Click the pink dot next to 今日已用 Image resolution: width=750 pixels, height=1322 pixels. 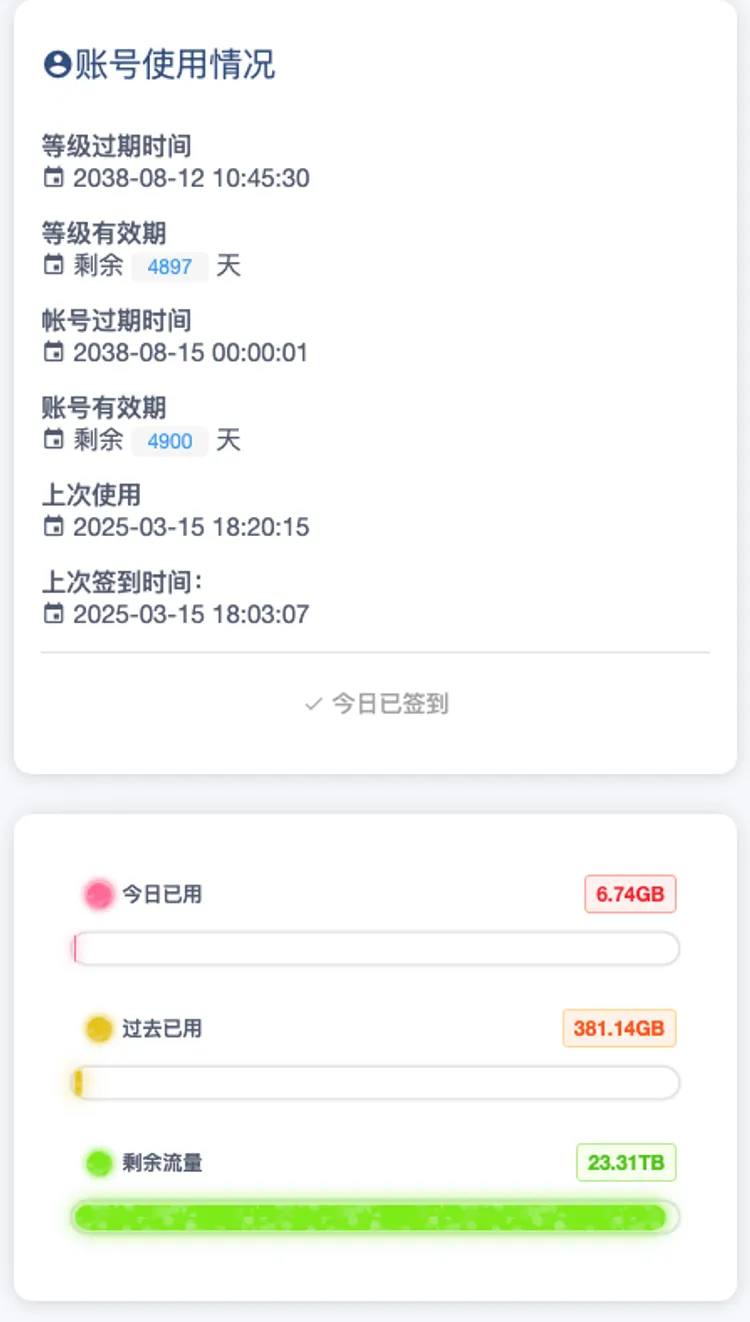click(x=99, y=894)
